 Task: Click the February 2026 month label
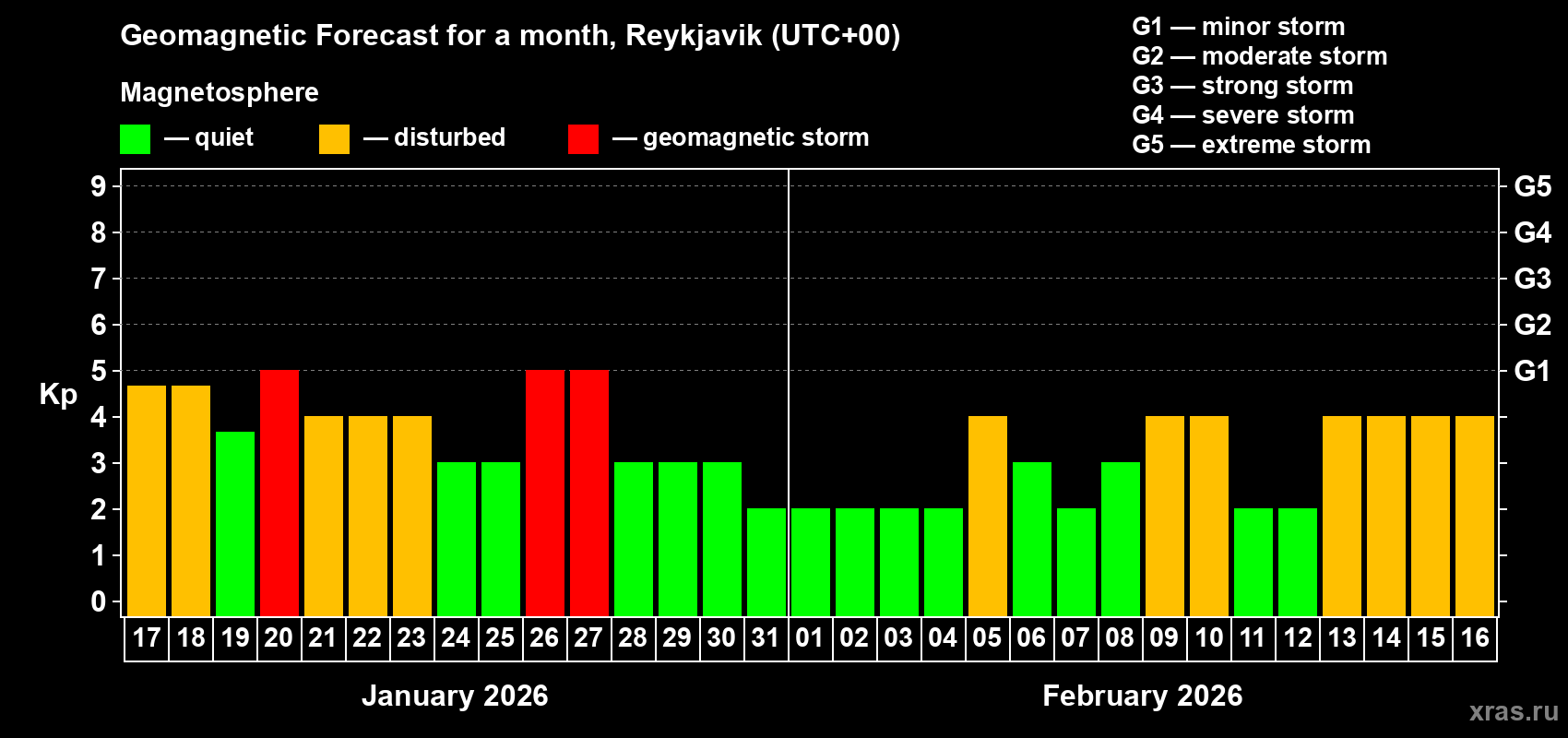point(1143,696)
